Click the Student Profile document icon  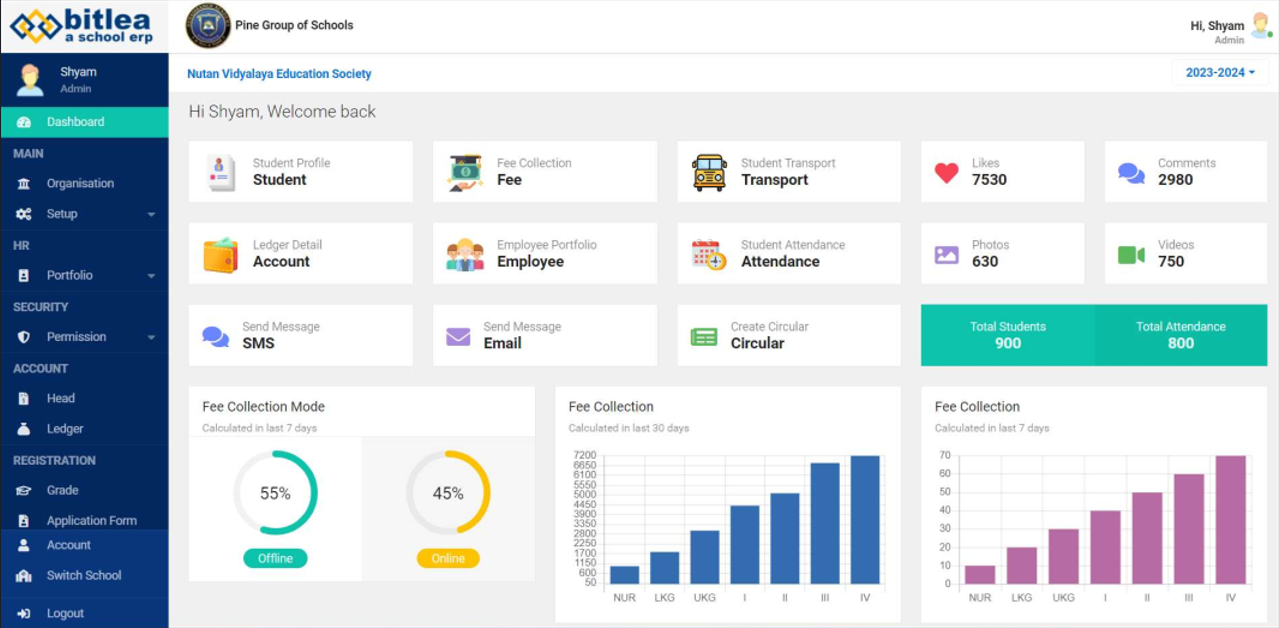(x=220, y=172)
